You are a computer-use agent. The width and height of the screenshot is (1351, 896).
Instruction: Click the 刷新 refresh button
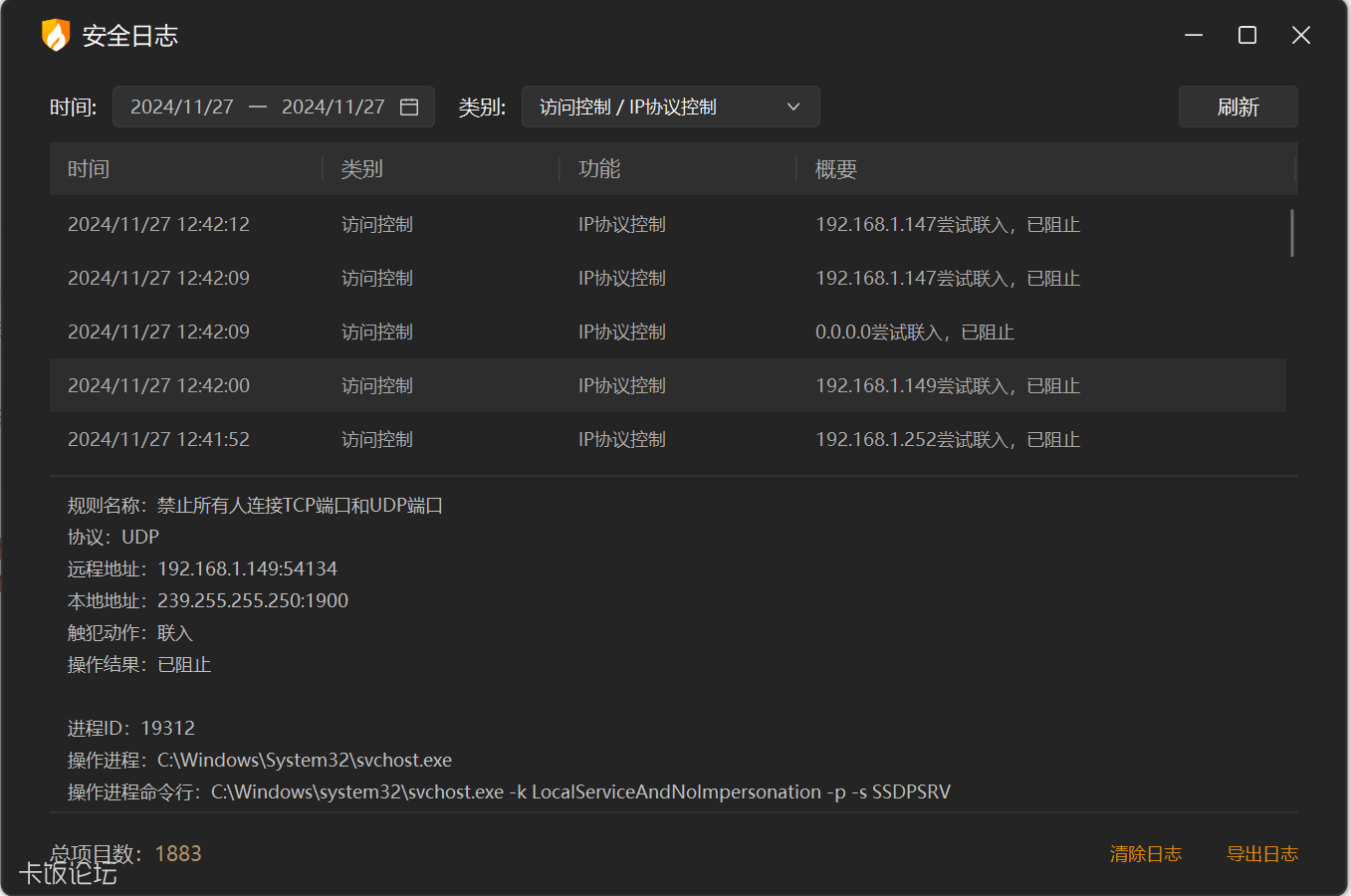point(1238,107)
